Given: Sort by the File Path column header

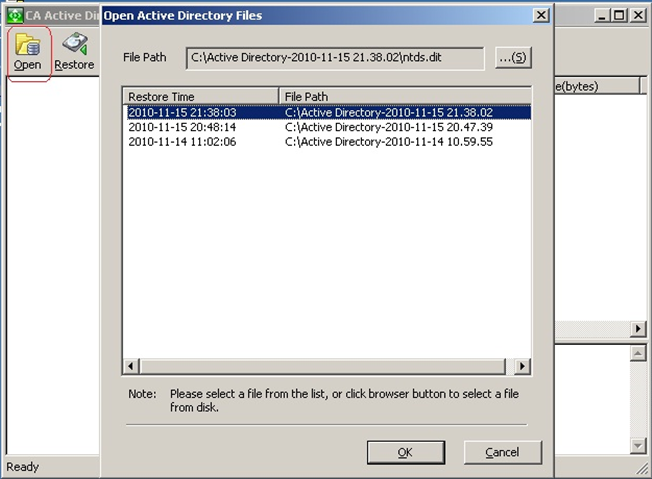Looking at the screenshot, I should [x=405, y=96].
